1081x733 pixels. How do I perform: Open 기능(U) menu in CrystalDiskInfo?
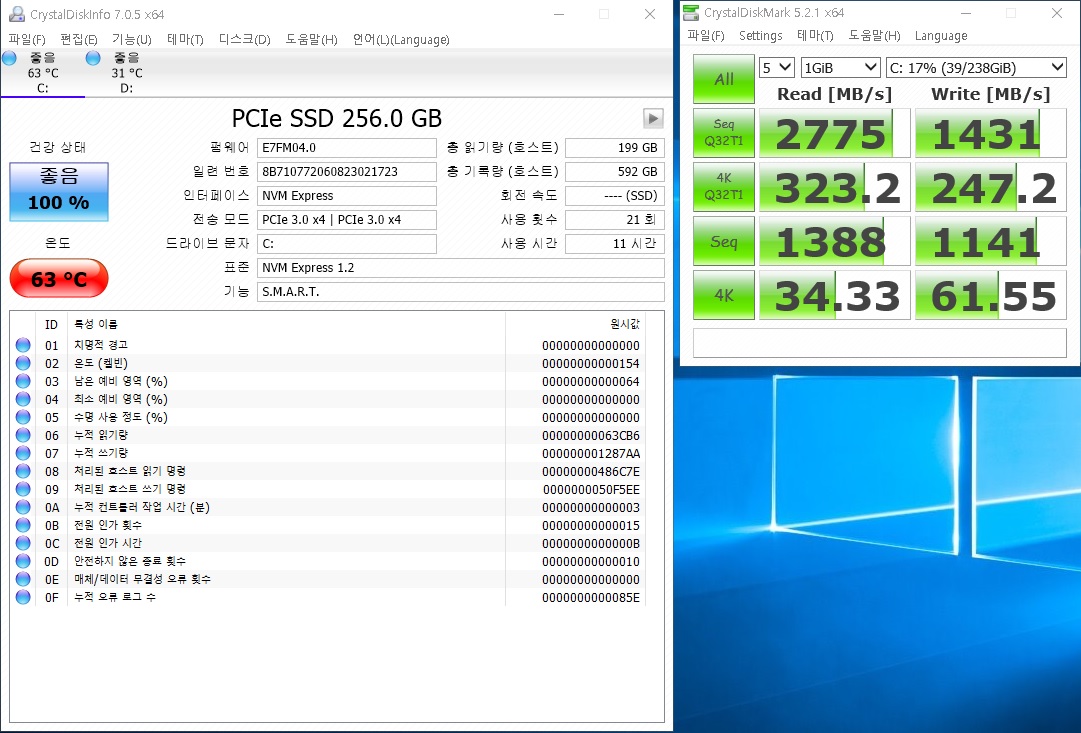coord(132,39)
